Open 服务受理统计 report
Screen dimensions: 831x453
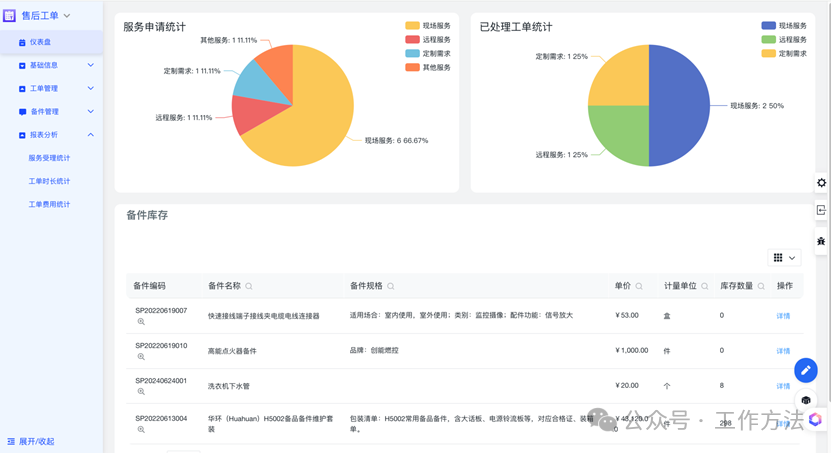click(x=49, y=158)
